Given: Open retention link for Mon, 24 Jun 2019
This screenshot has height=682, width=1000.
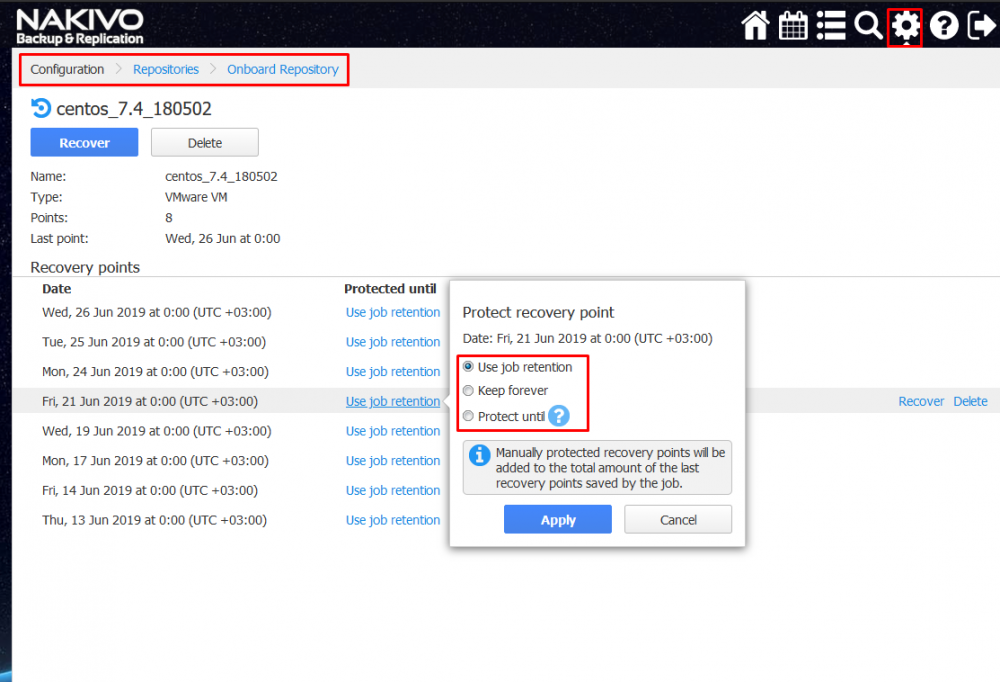Looking at the screenshot, I should 393,372.
